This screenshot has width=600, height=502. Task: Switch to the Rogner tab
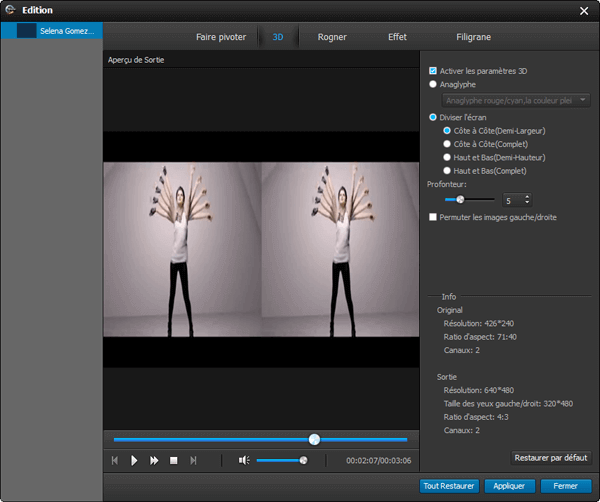[x=332, y=37]
